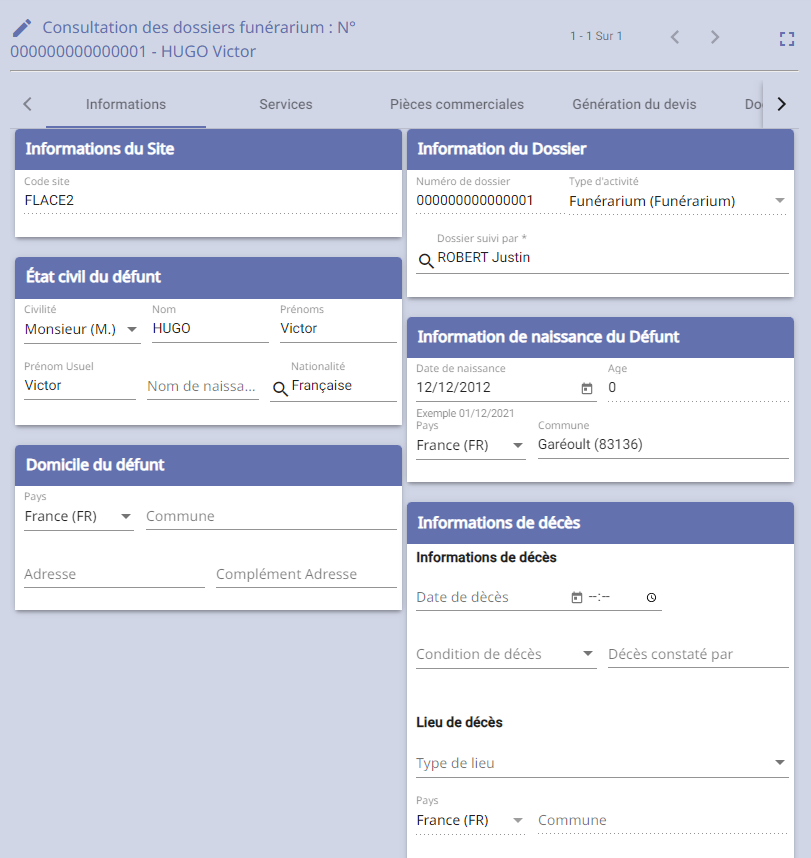Switch to the Services tab
Image resolution: width=811 pixels, height=858 pixels.
click(x=286, y=105)
